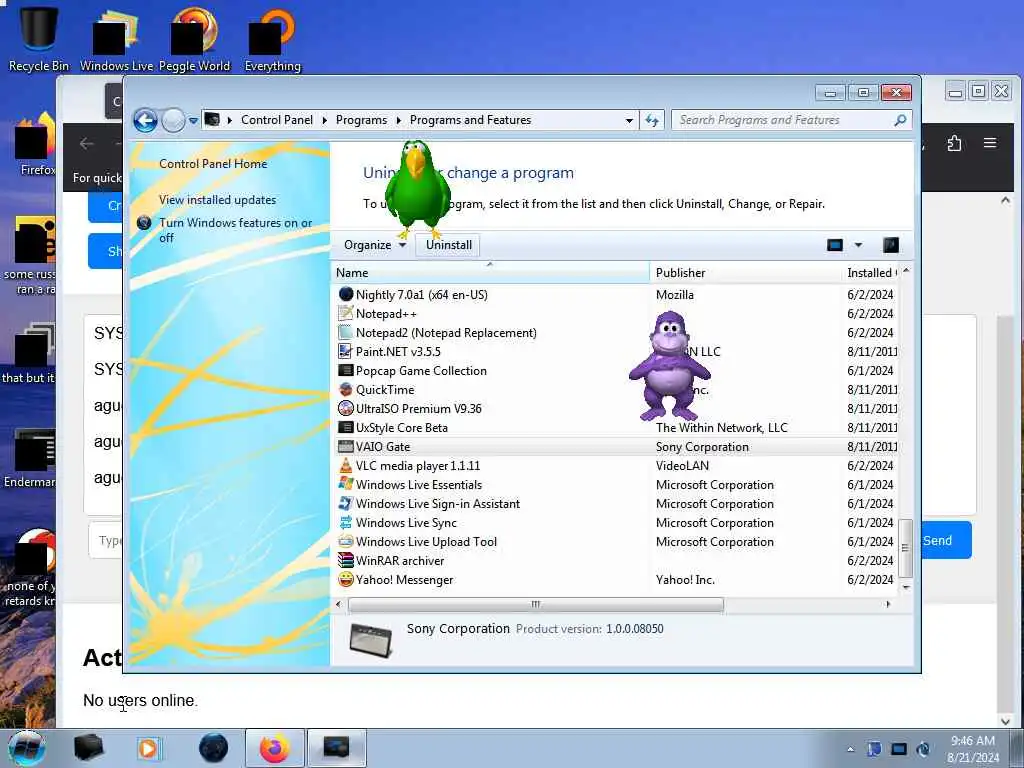The height and width of the screenshot is (768, 1024).
Task: Open the recent pages dropdown arrow
Action: click(193, 120)
